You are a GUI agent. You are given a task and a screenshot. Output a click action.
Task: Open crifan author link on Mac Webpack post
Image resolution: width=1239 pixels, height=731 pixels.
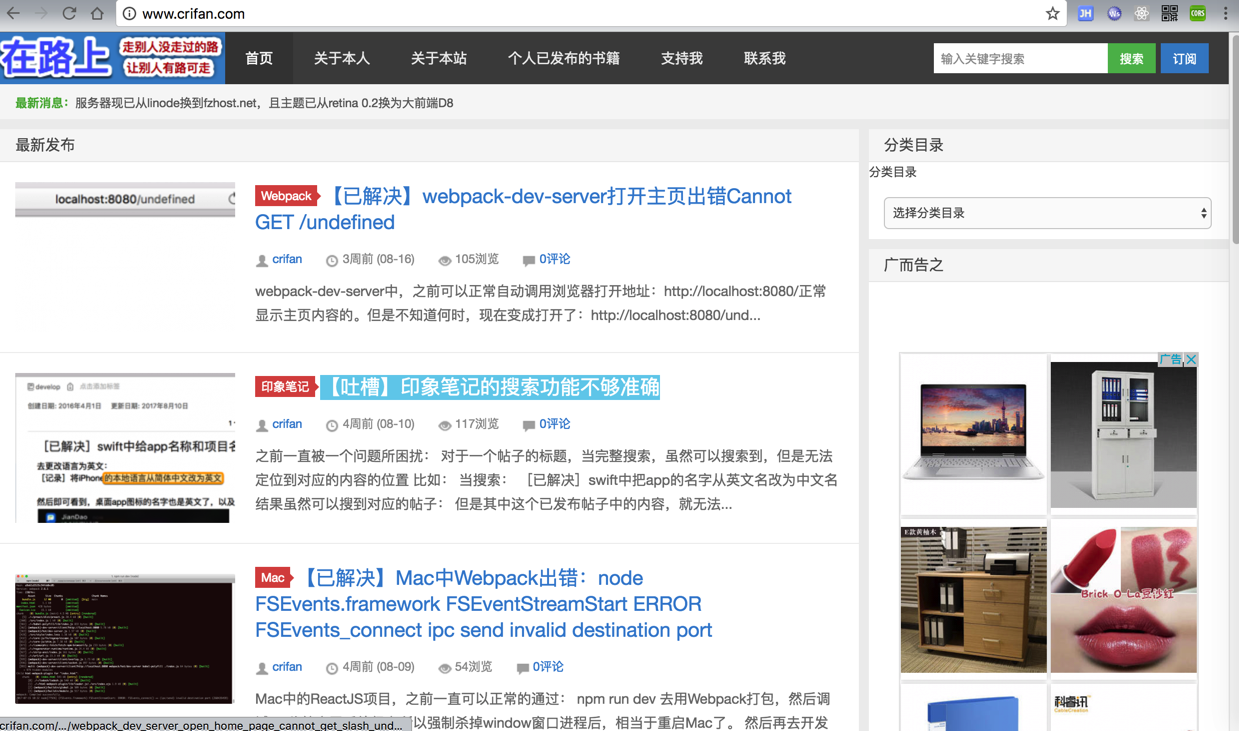(287, 667)
